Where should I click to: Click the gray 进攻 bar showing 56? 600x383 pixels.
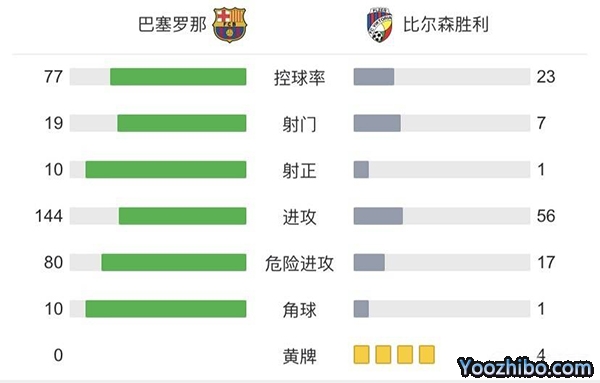[378, 216]
